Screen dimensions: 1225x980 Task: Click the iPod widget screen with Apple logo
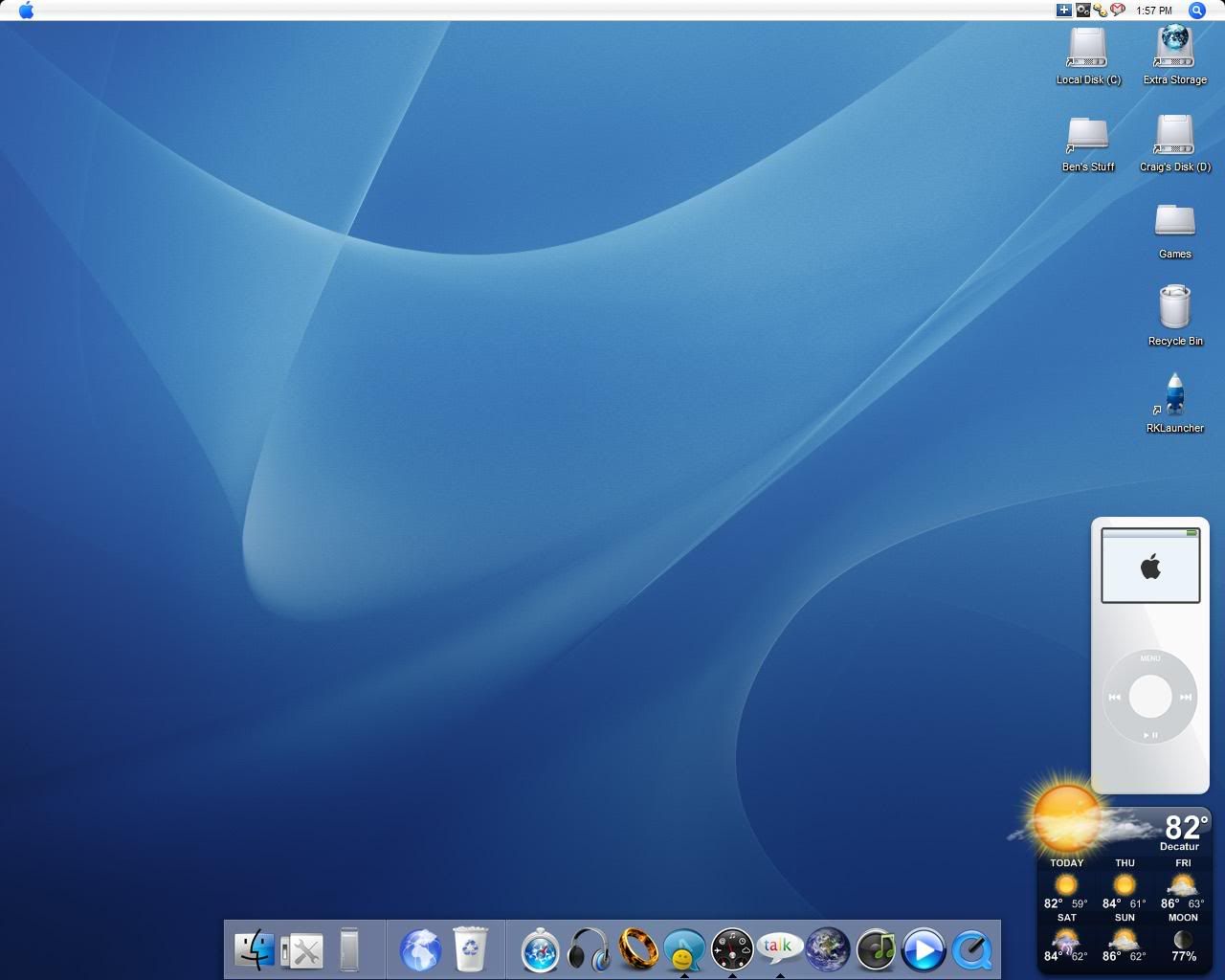tap(1150, 566)
